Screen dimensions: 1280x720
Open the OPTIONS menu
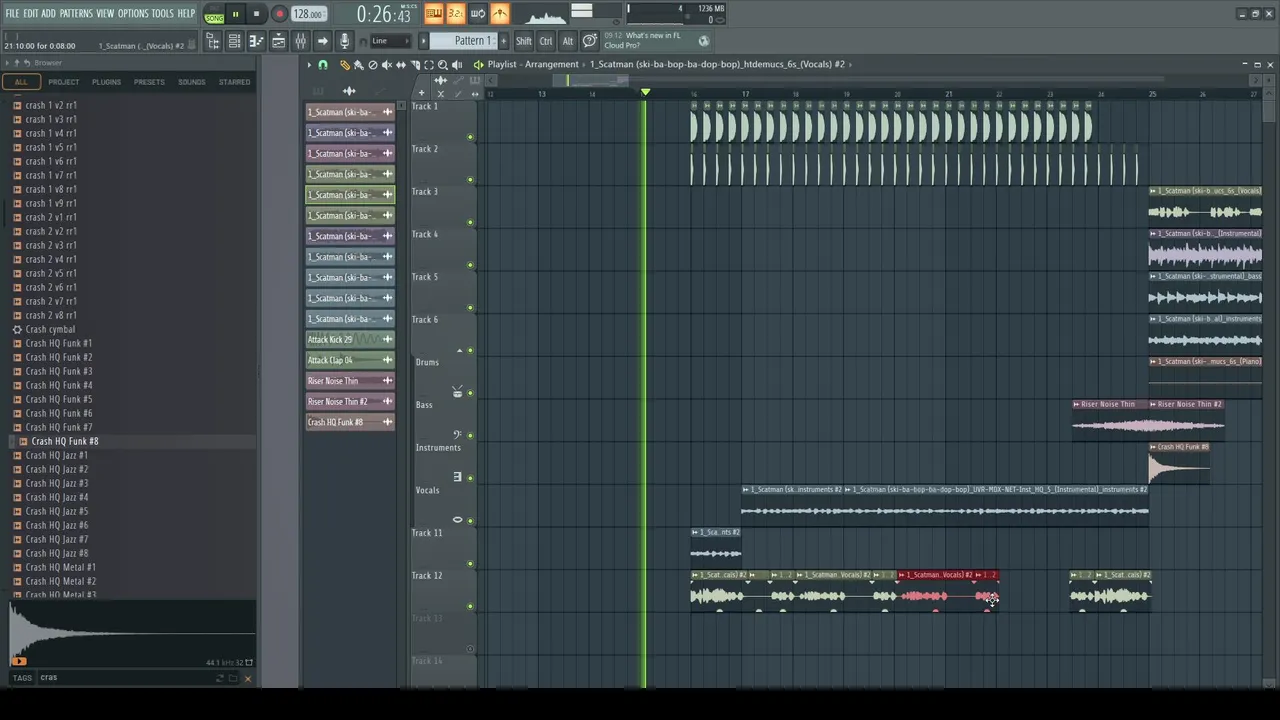pyautogui.click(x=133, y=13)
